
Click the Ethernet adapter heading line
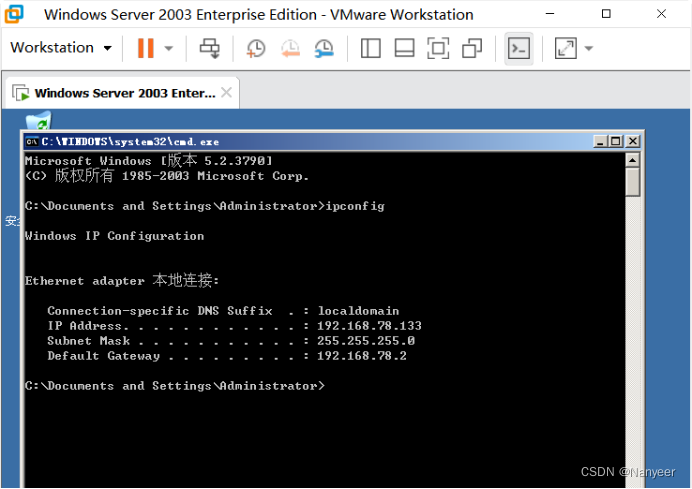pos(122,280)
